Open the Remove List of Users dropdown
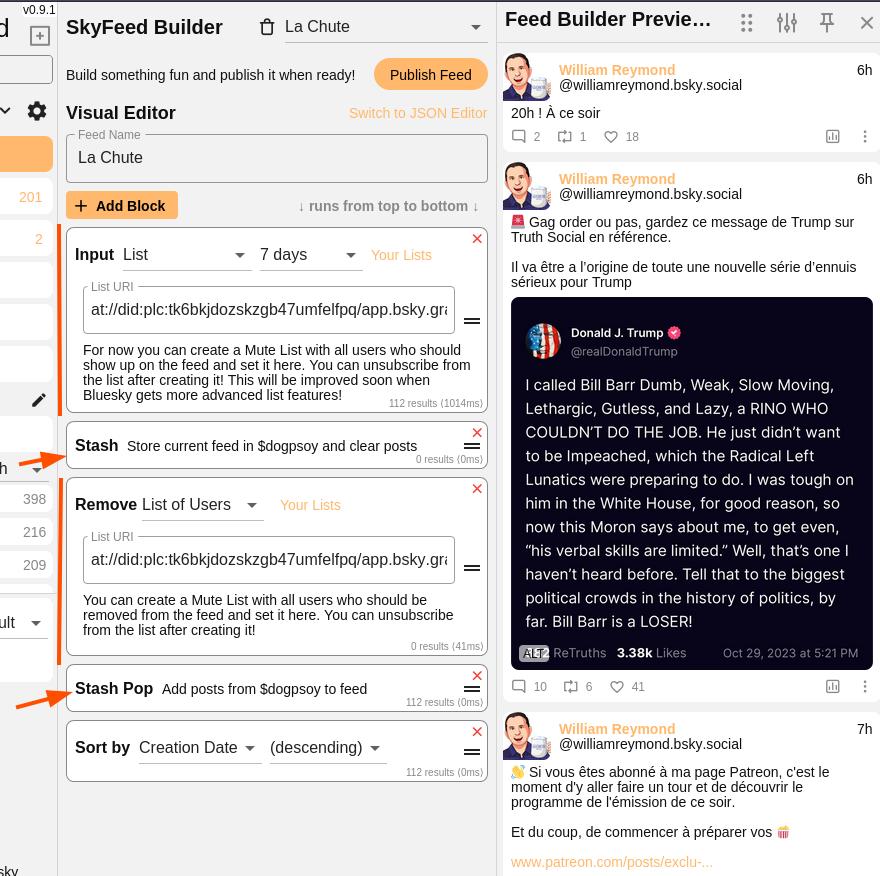 tap(201, 505)
